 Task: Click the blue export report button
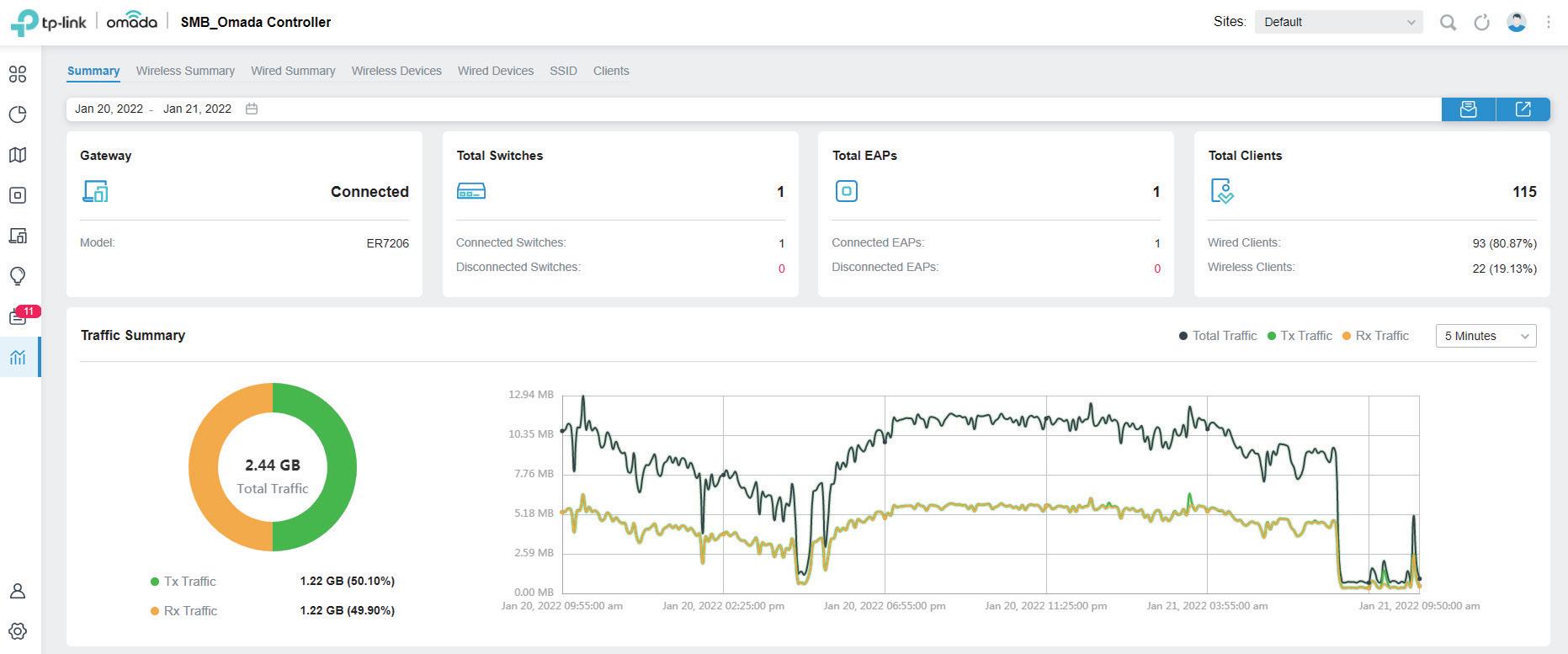[1523, 109]
